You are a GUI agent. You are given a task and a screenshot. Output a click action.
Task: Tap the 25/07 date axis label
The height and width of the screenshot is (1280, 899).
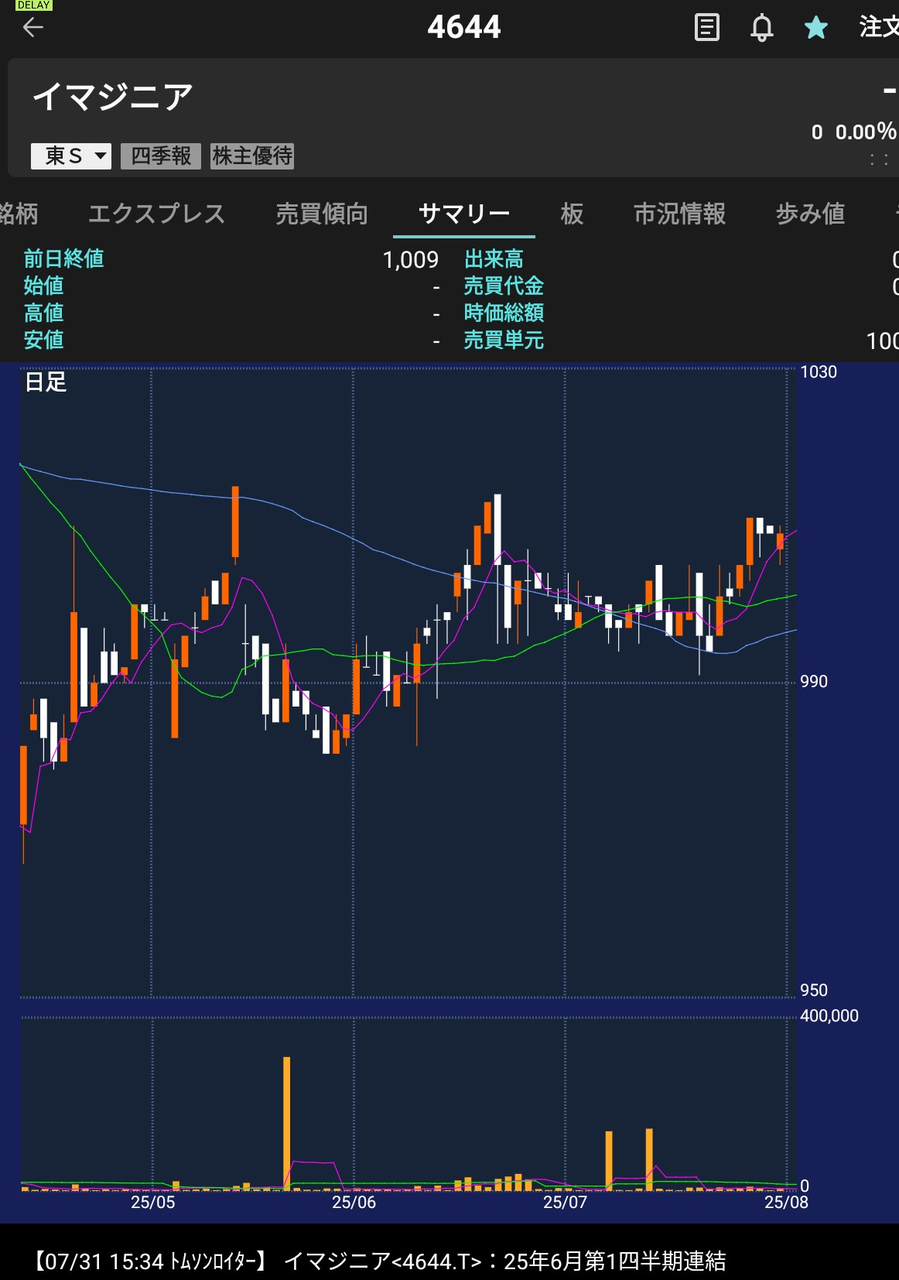coord(566,1202)
